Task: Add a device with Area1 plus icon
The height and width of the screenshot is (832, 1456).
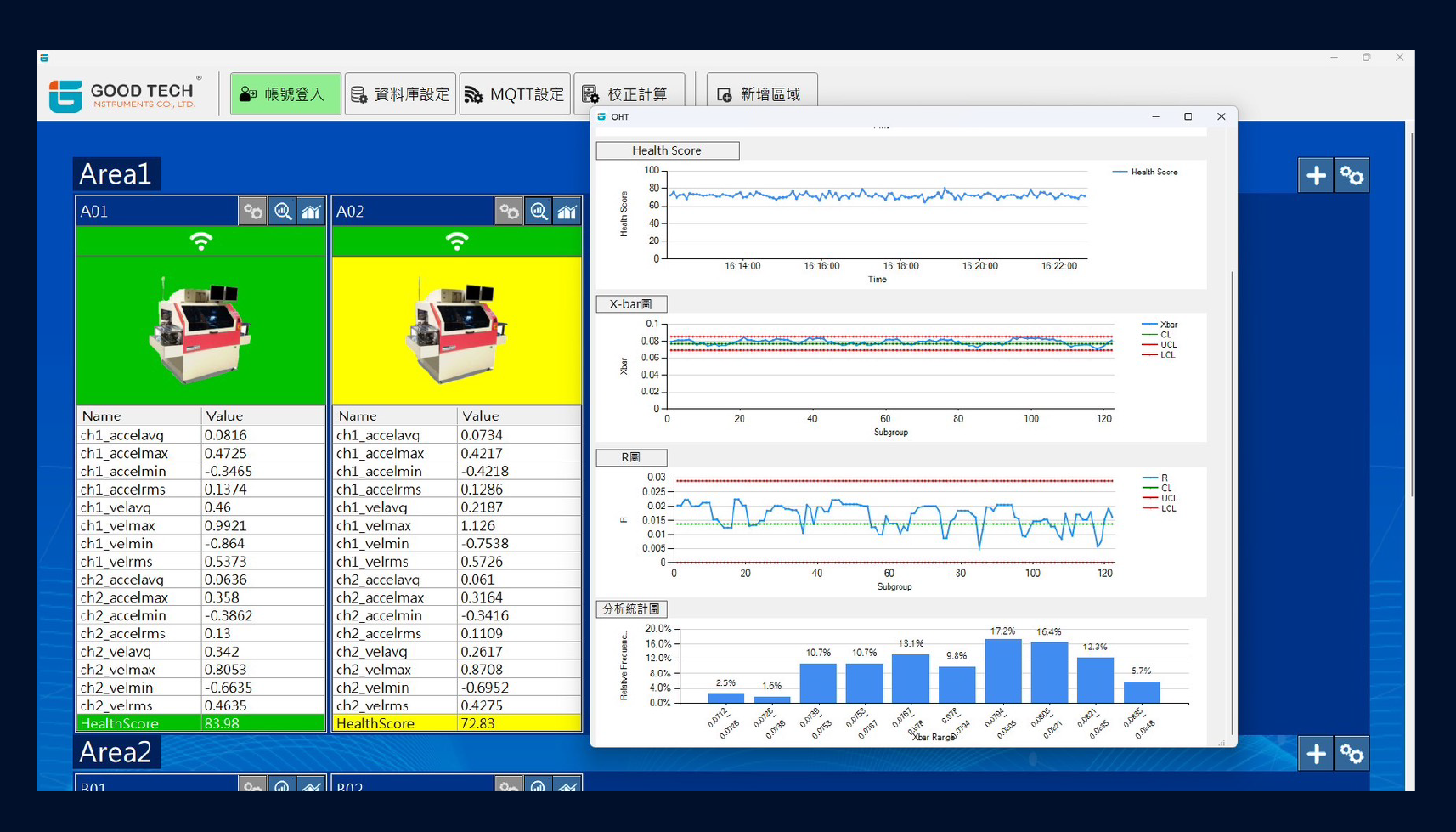Action: point(1316,176)
